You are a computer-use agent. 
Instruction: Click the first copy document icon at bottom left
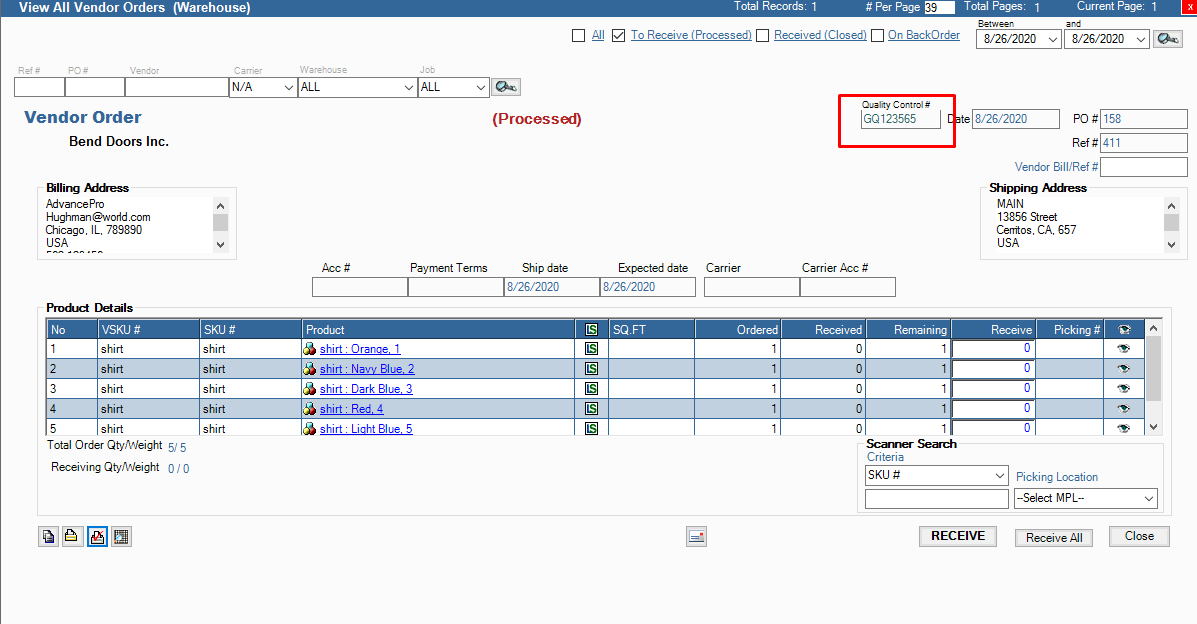(48, 537)
